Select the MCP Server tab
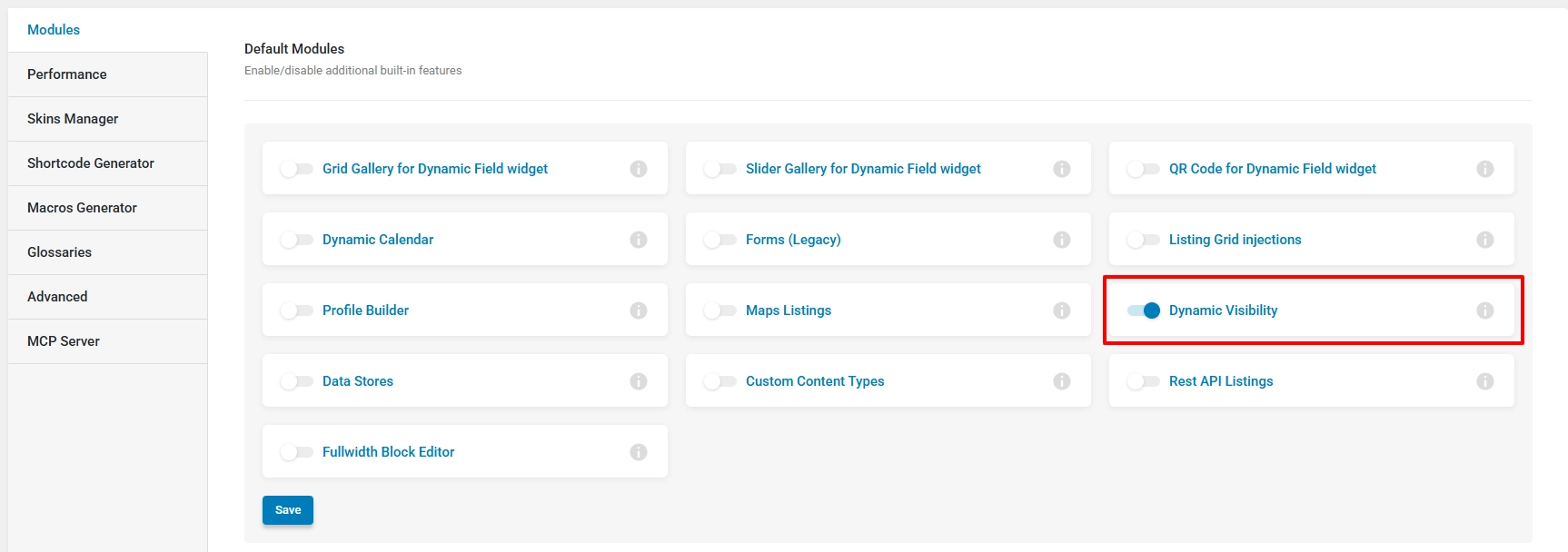Screen dimensions: 1568x552 coord(108,341)
